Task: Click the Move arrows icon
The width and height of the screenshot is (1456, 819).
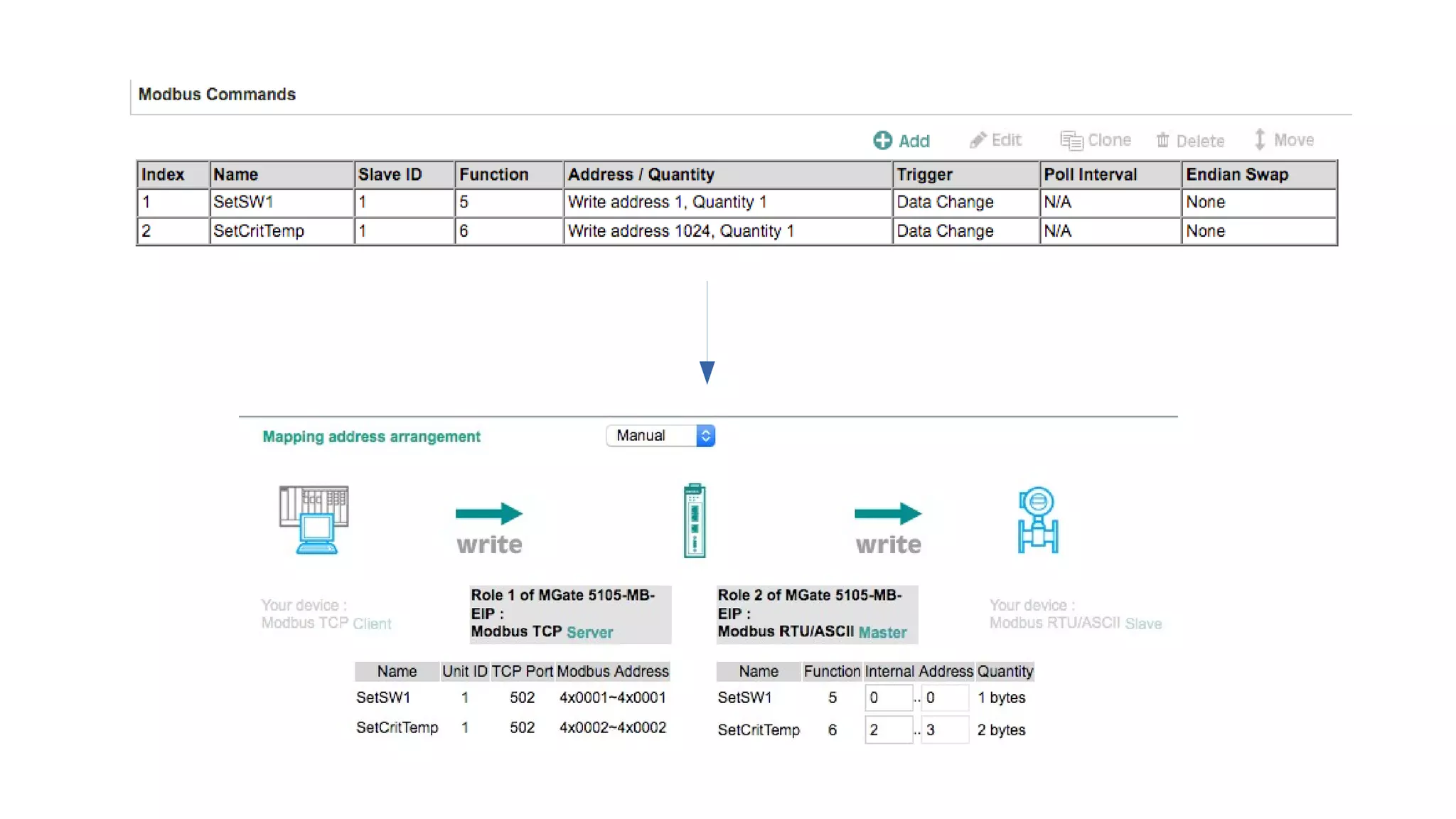Action: pyautogui.click(x=1259, y=139)
